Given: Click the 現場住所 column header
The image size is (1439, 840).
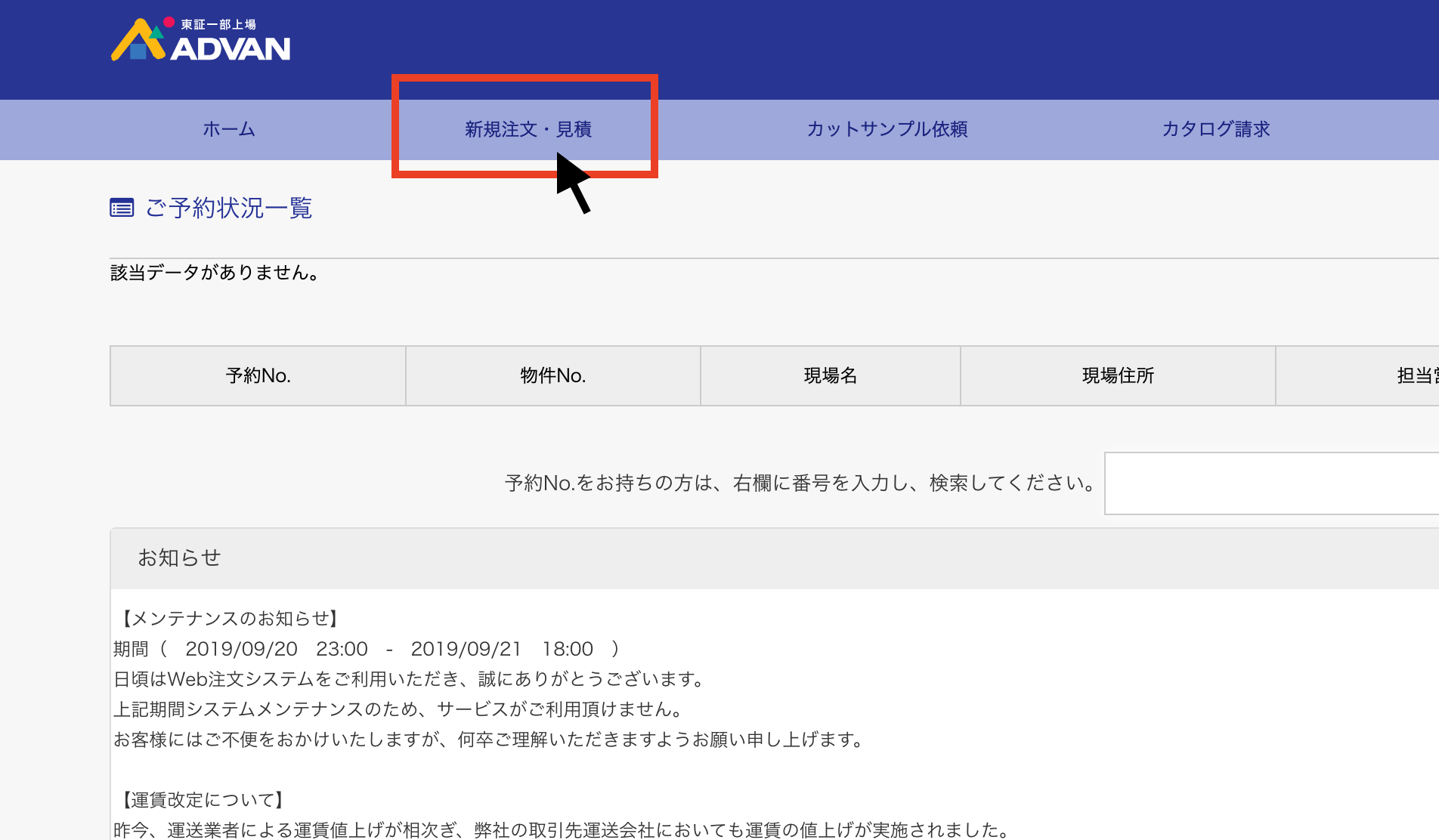Looking at the screenshot, I should (x=1118, y=375).
